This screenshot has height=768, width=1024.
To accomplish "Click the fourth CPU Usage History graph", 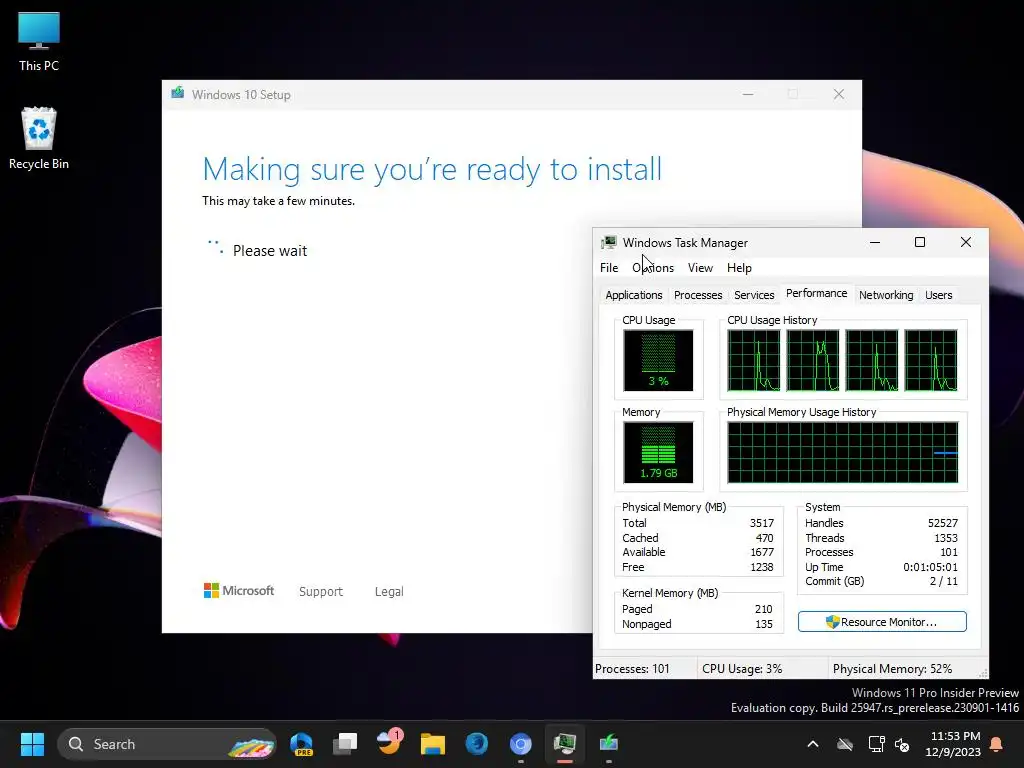I will (931, 360).
